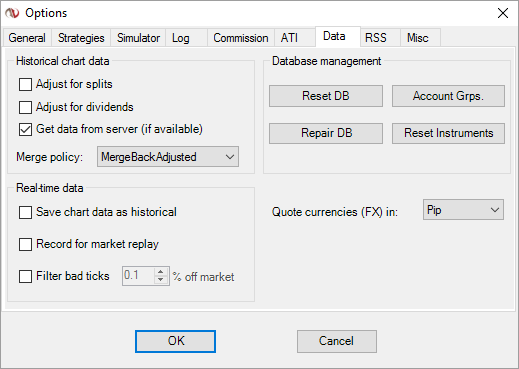Click the NinjaTrader logo icon in title bar
Image resolution: width=519 pixels, height=369 pixels.
coord(12,13)
